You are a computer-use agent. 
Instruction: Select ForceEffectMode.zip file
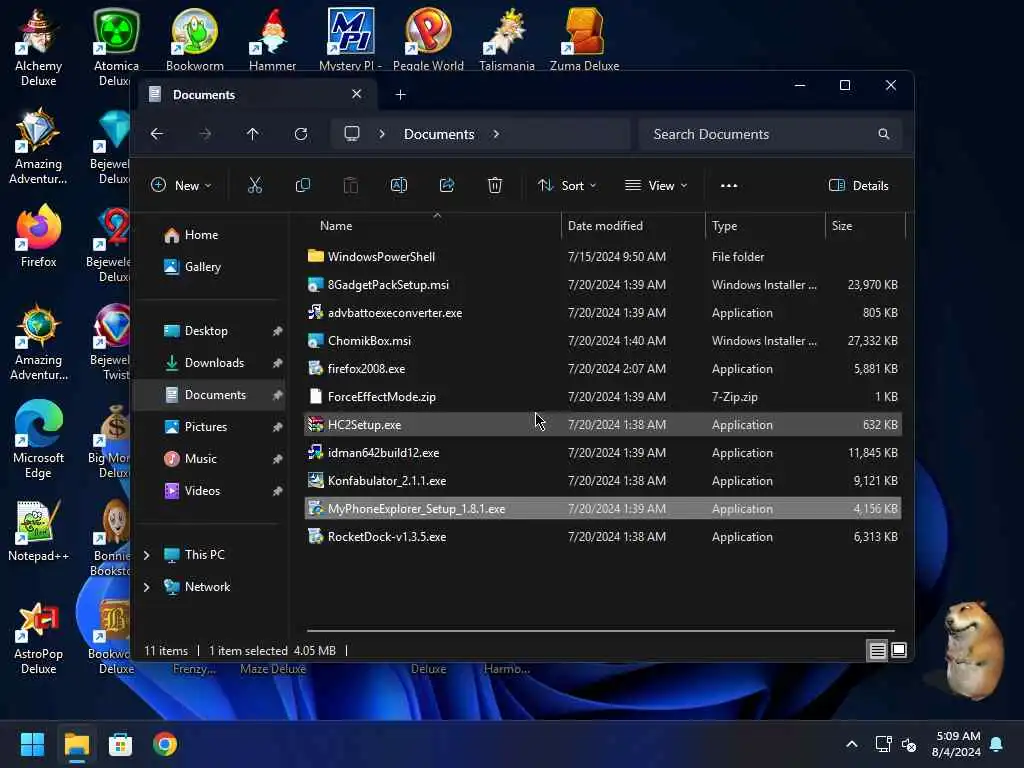pos(603,397)
